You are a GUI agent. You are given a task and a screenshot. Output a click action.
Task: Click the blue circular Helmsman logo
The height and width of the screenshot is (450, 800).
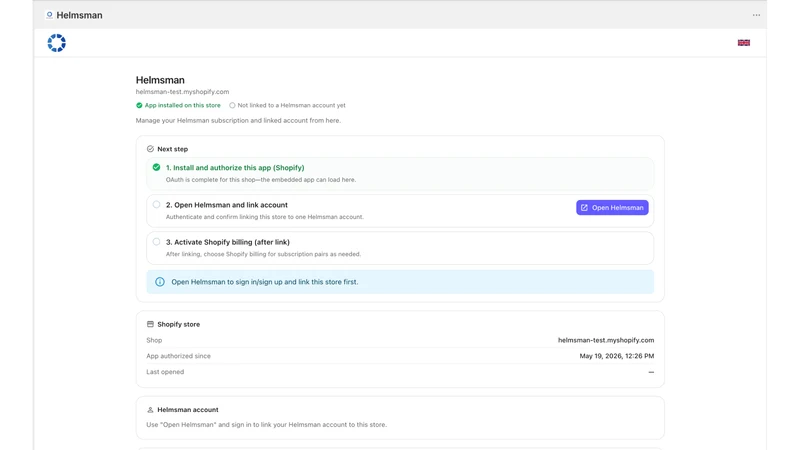[x=57, y=43]
